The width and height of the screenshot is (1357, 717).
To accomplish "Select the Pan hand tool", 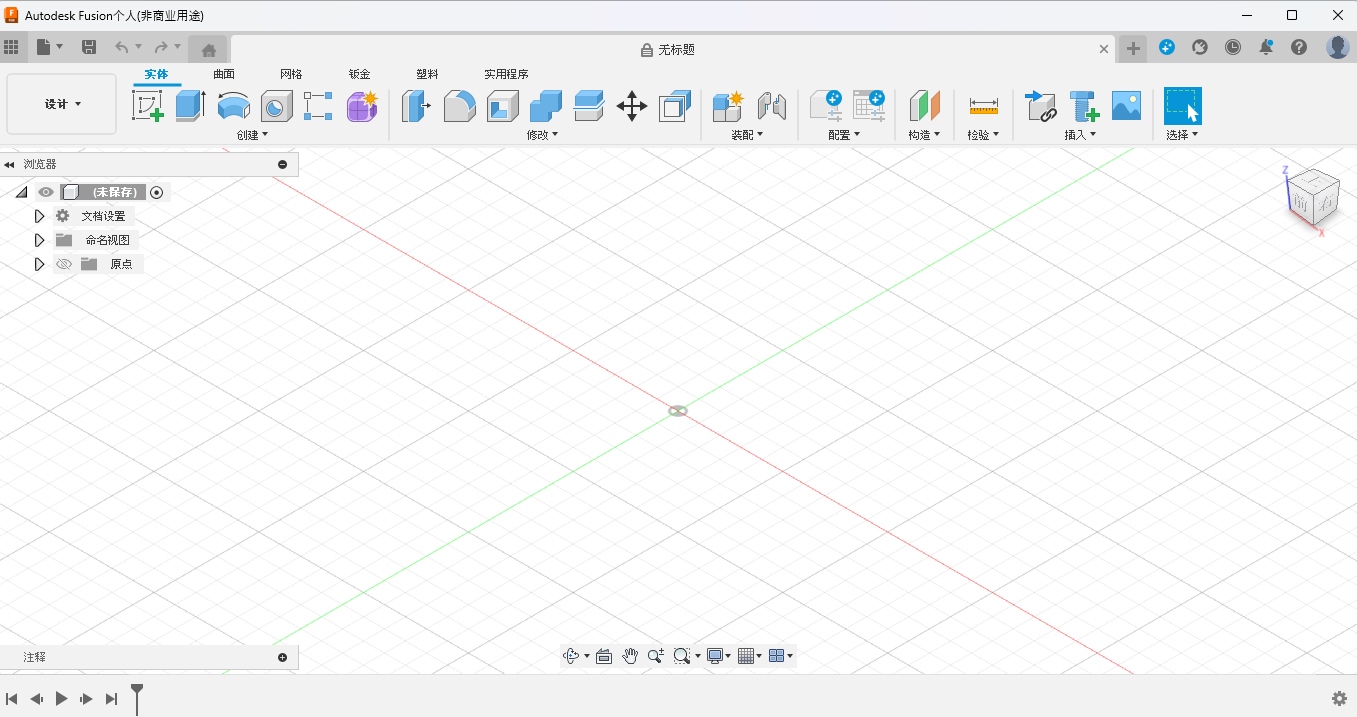I will 630,656.
